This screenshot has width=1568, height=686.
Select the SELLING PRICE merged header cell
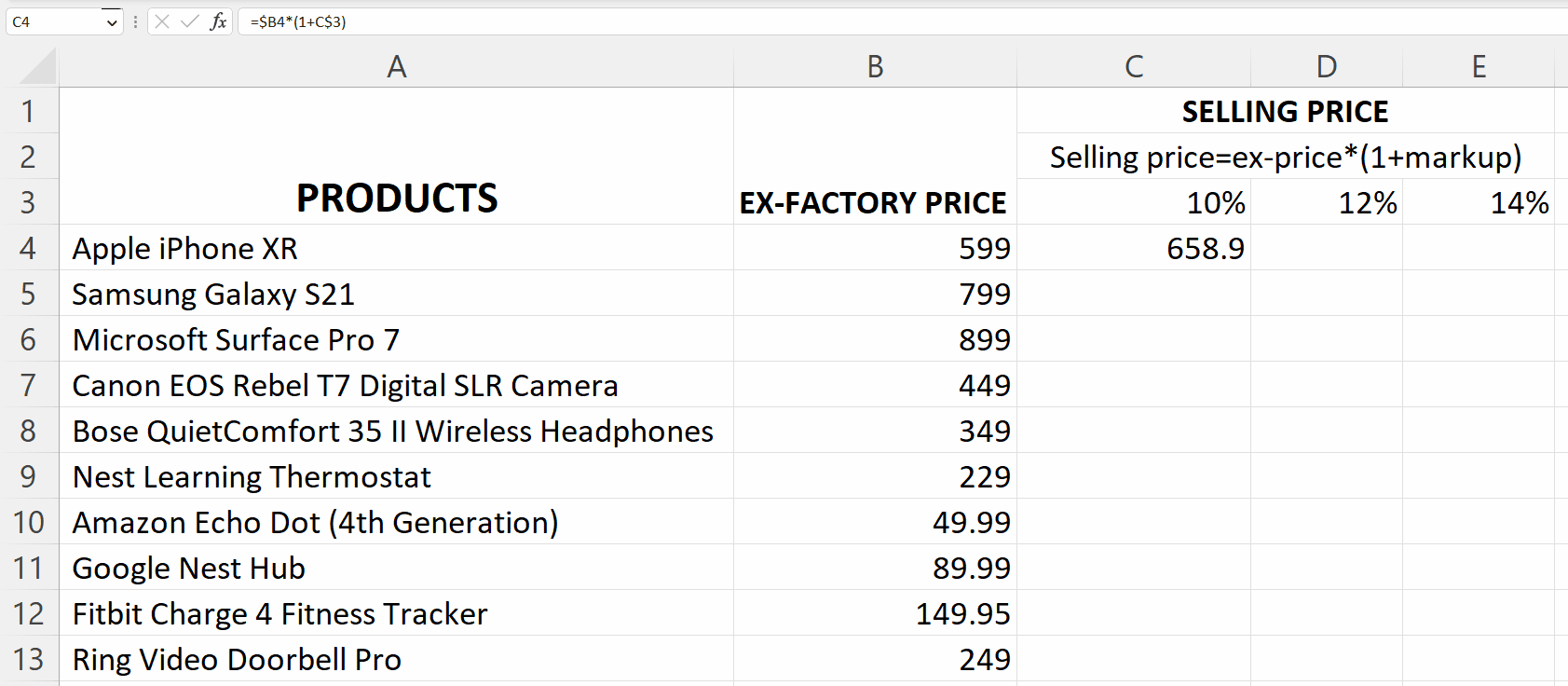point(1286,111)
